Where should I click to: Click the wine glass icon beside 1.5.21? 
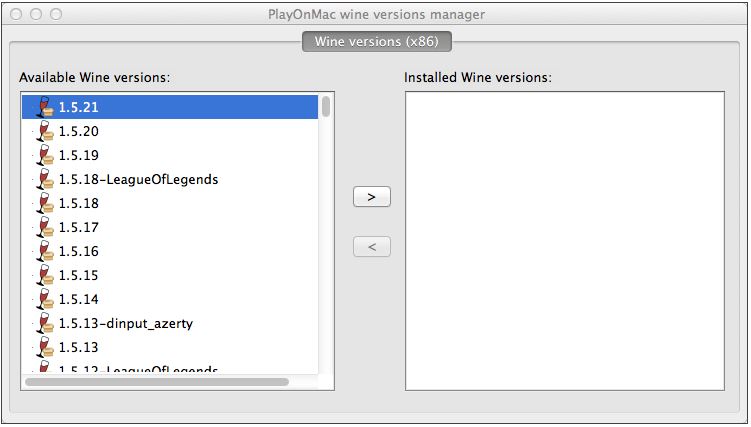point(46,107)
